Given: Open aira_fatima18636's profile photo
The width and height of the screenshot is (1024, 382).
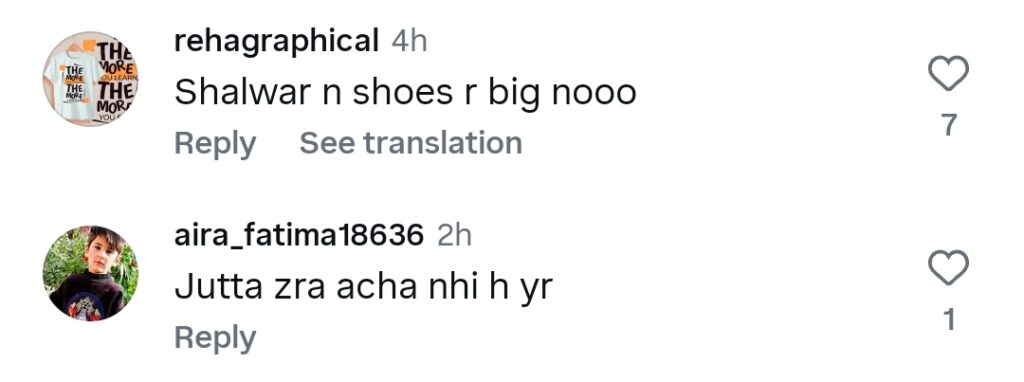Looking at the screenshot, I should click(91, 273).
